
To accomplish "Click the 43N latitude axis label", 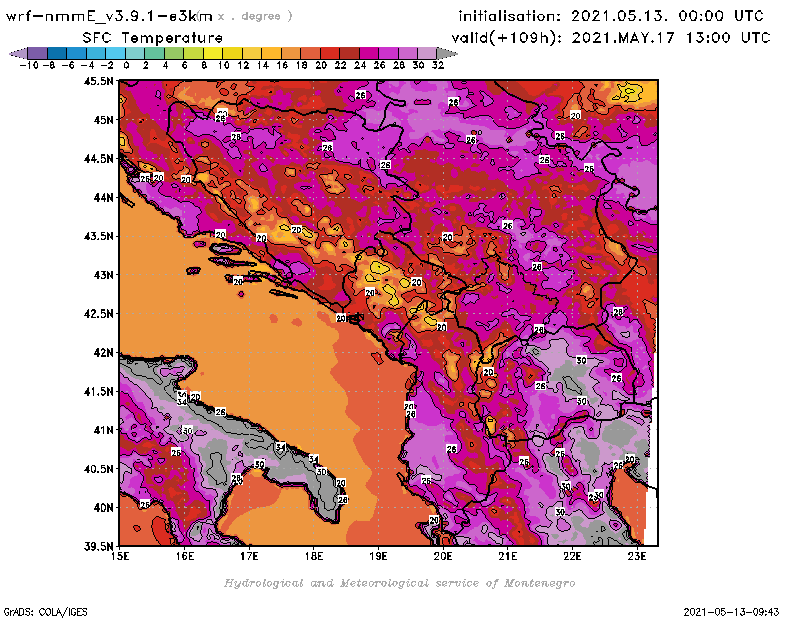I will click(x=104, y=275).
